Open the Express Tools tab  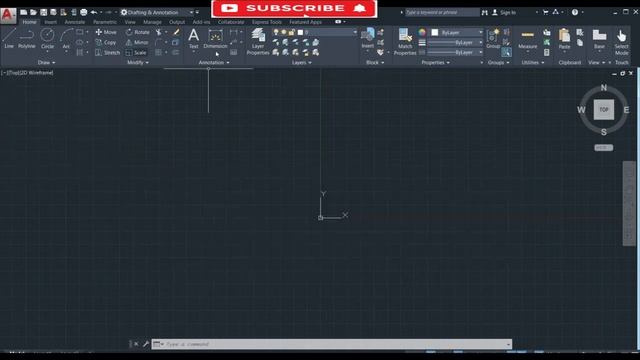pyautogui.click(x=267, y=22)
